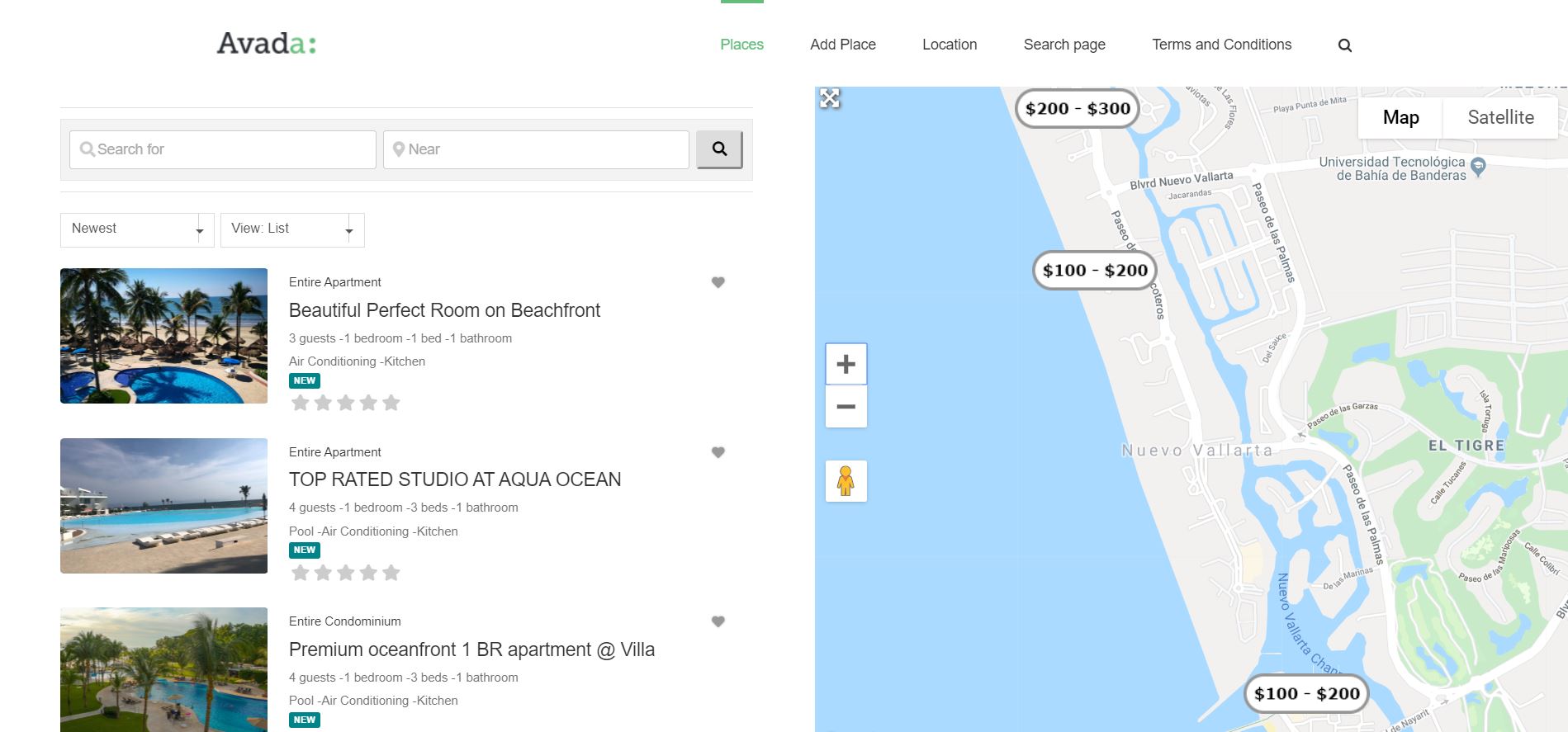1568x732 pixels.
Task: Activate Street View with the Pegman icon
Action: pyautogui.click(x=846, y=480)
